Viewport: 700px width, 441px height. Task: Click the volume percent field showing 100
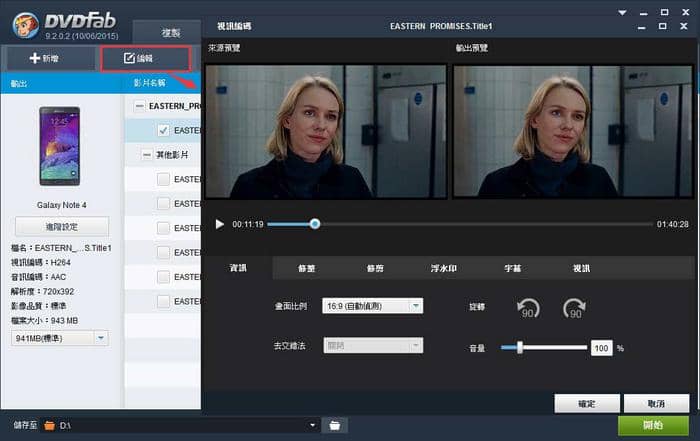601,348
